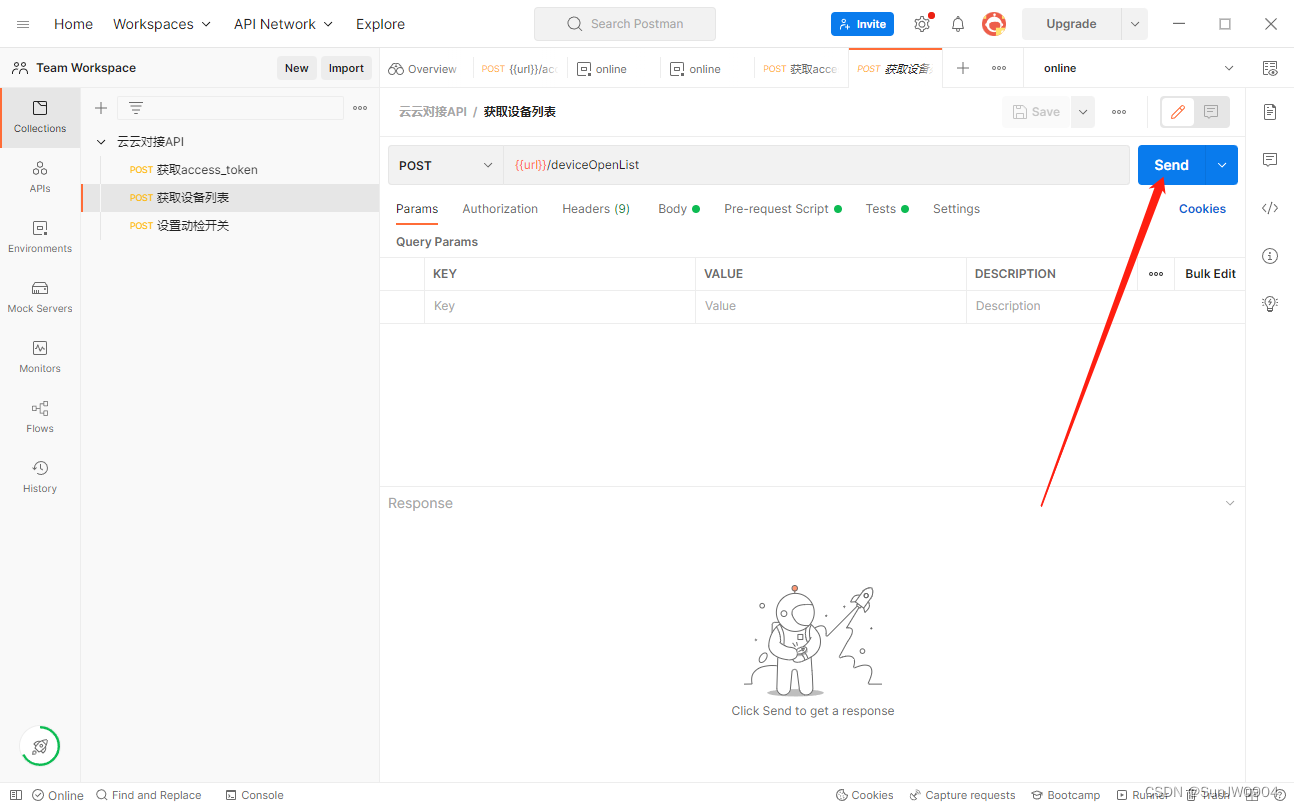Switch to comment mode icon
1294x807 pixels.
1211,112
